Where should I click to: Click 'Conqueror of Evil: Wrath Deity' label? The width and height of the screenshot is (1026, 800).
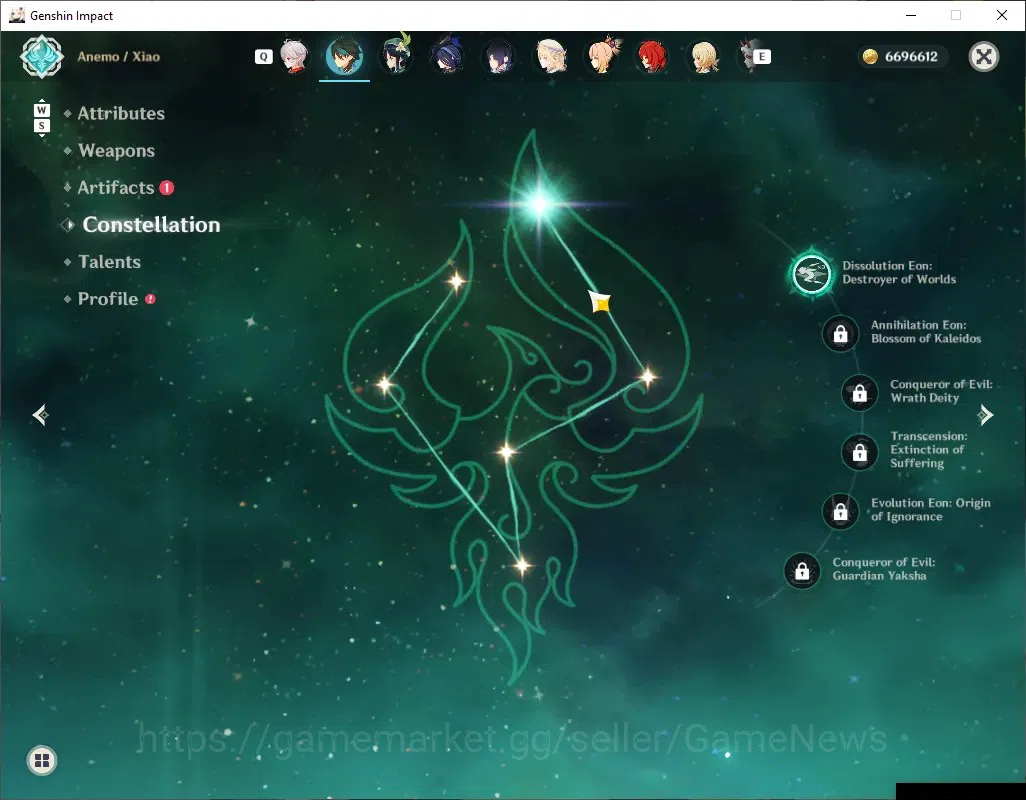(x=941, y=391)
